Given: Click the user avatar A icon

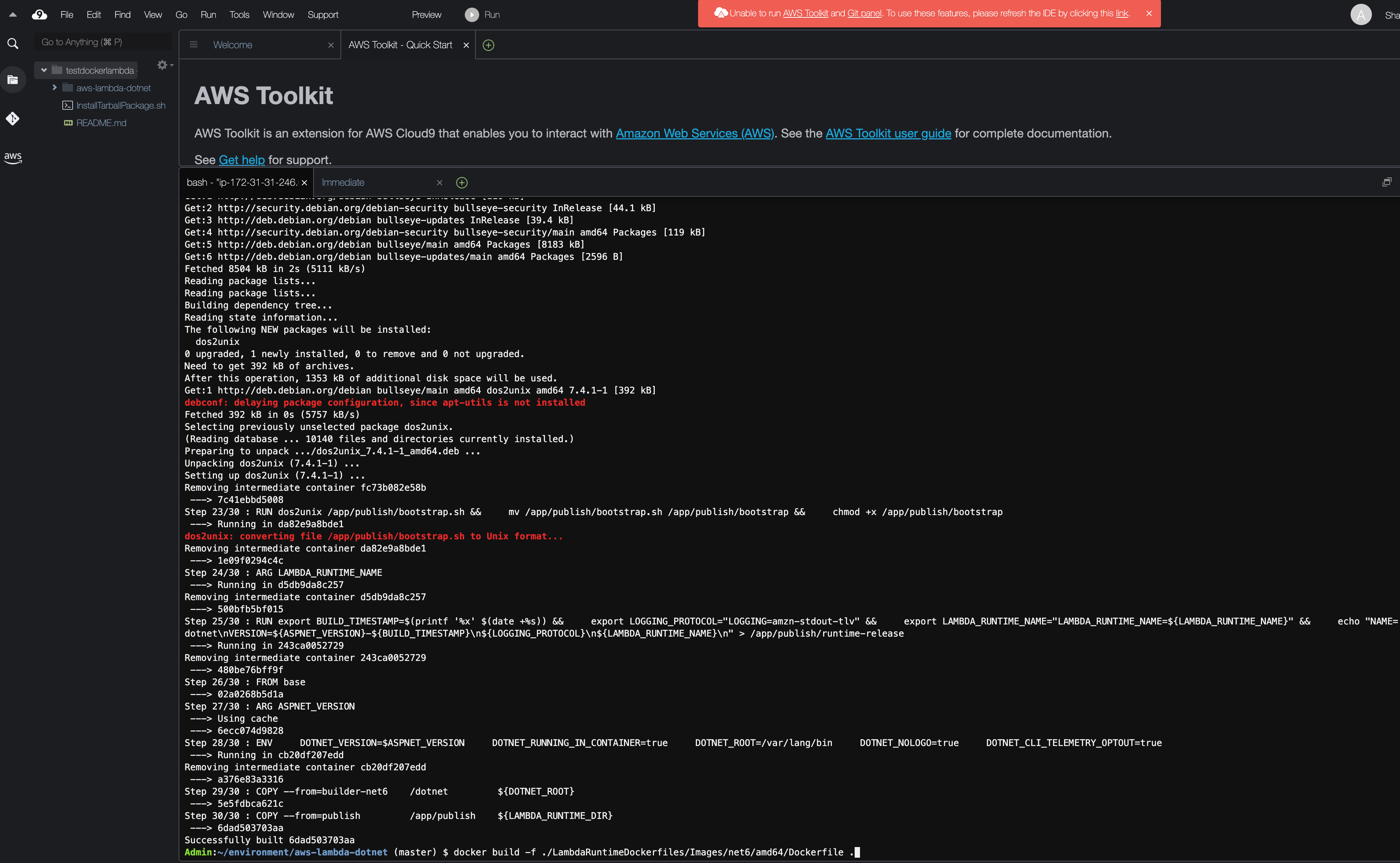Looking at the screenshot, I should pos(1360,15).
